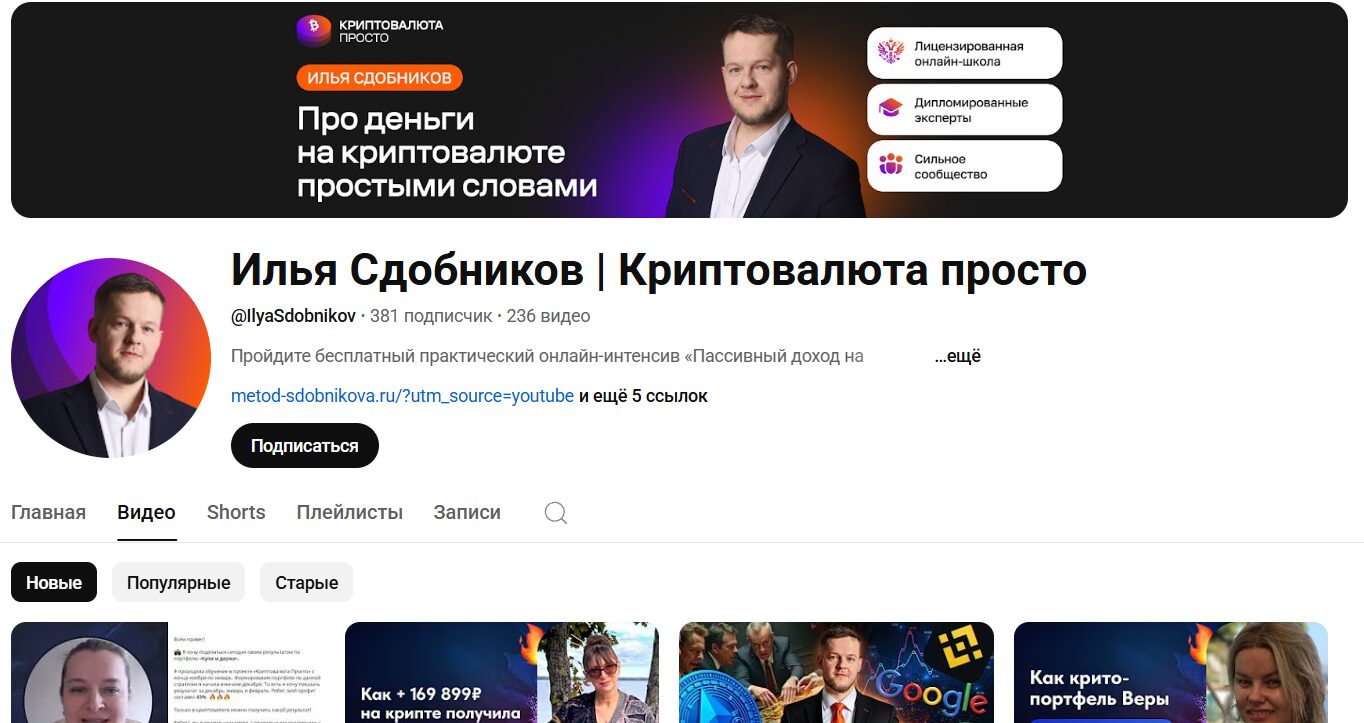Viewport: 1364px width, 723px height.
Task: Click the community people icon in the banner
Action: tap(890, 165)
